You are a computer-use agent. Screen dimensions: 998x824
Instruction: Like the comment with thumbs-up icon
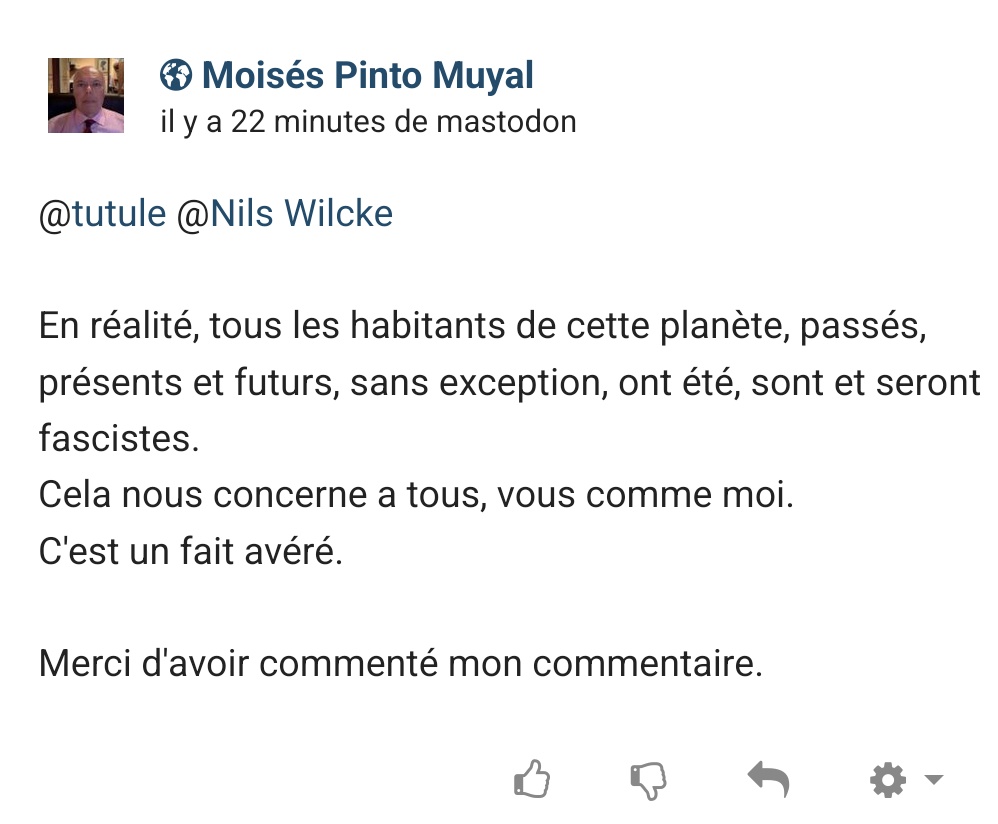(x=531, y=779)
